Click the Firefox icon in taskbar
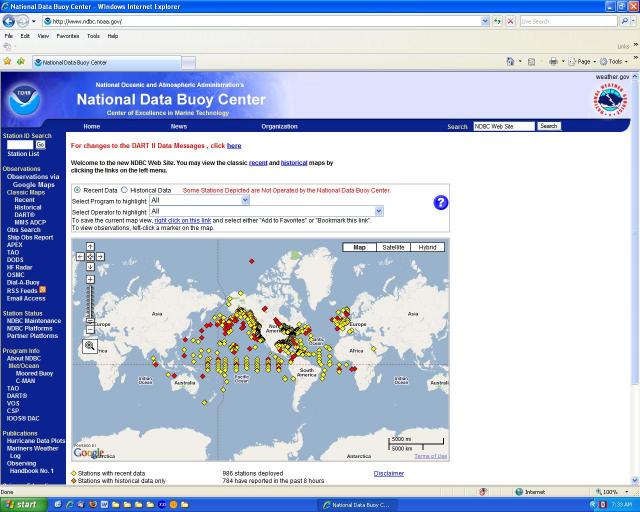640x512 pixels. pos(93,505)
